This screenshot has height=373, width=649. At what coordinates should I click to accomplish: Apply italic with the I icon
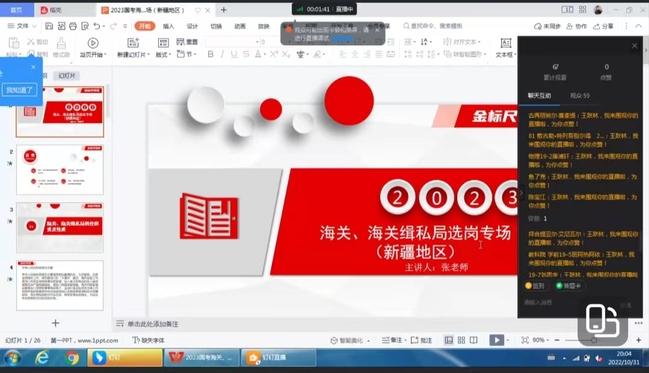click(x=222, y=54)
